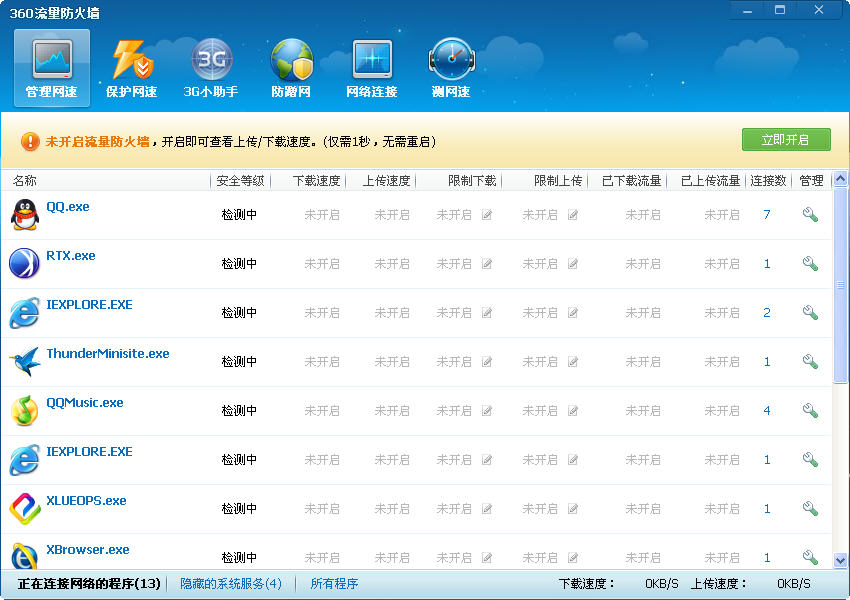This screenshot has width=850, height=600.
Task: Click the wrench manage icon for QQMusic.exe
Action: 810,411
